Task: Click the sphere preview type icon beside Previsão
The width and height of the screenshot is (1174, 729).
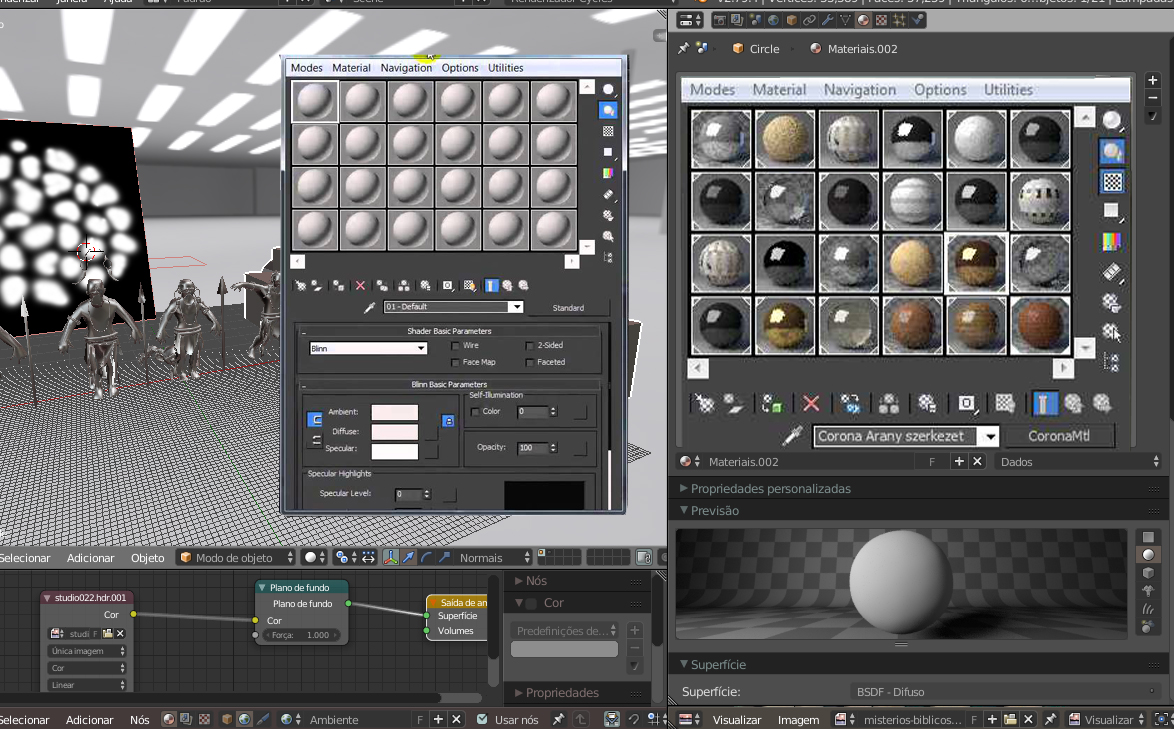Action: (1148, 555)
